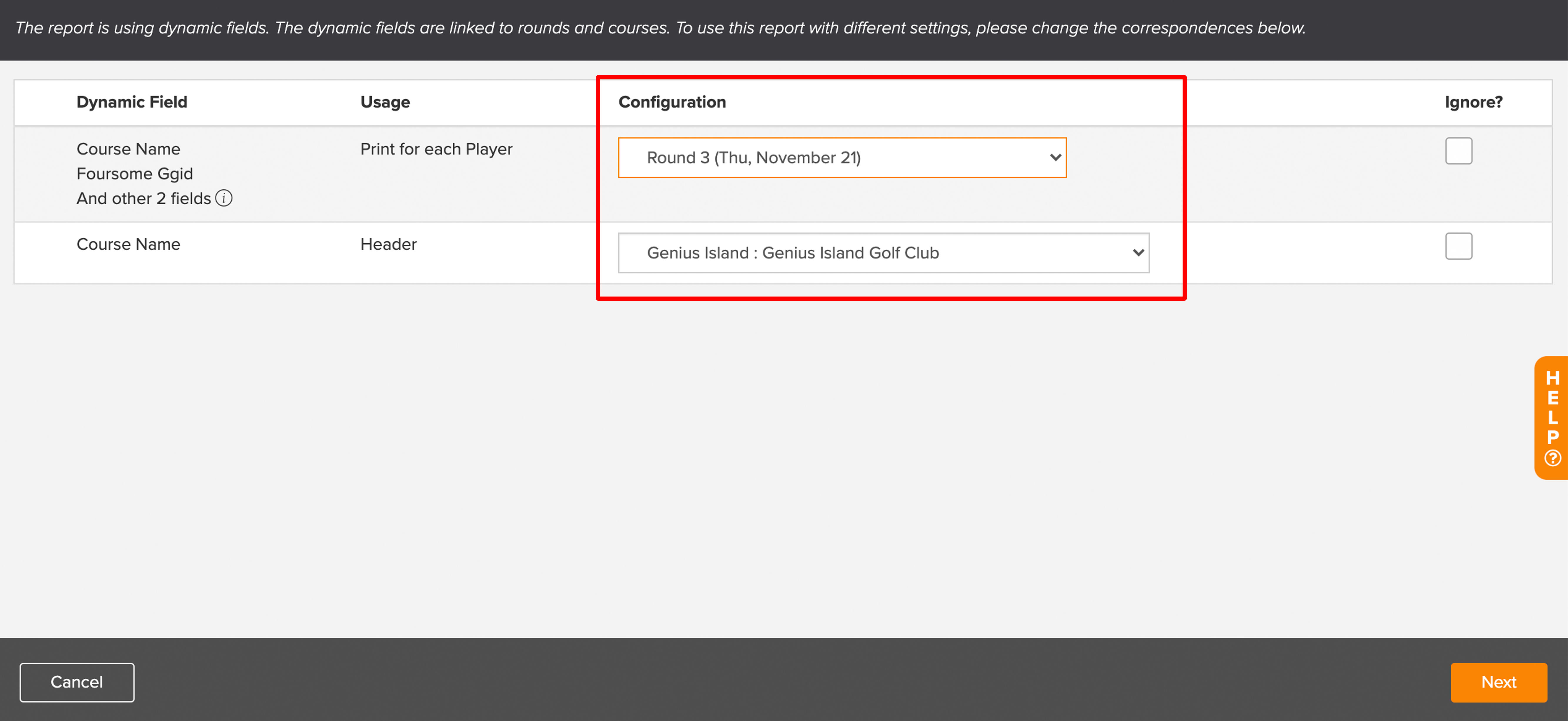The height and width of the screenshot is (721, 1568).
Task: Click the dynamic fields notice text at top
Action: point(660,28)
